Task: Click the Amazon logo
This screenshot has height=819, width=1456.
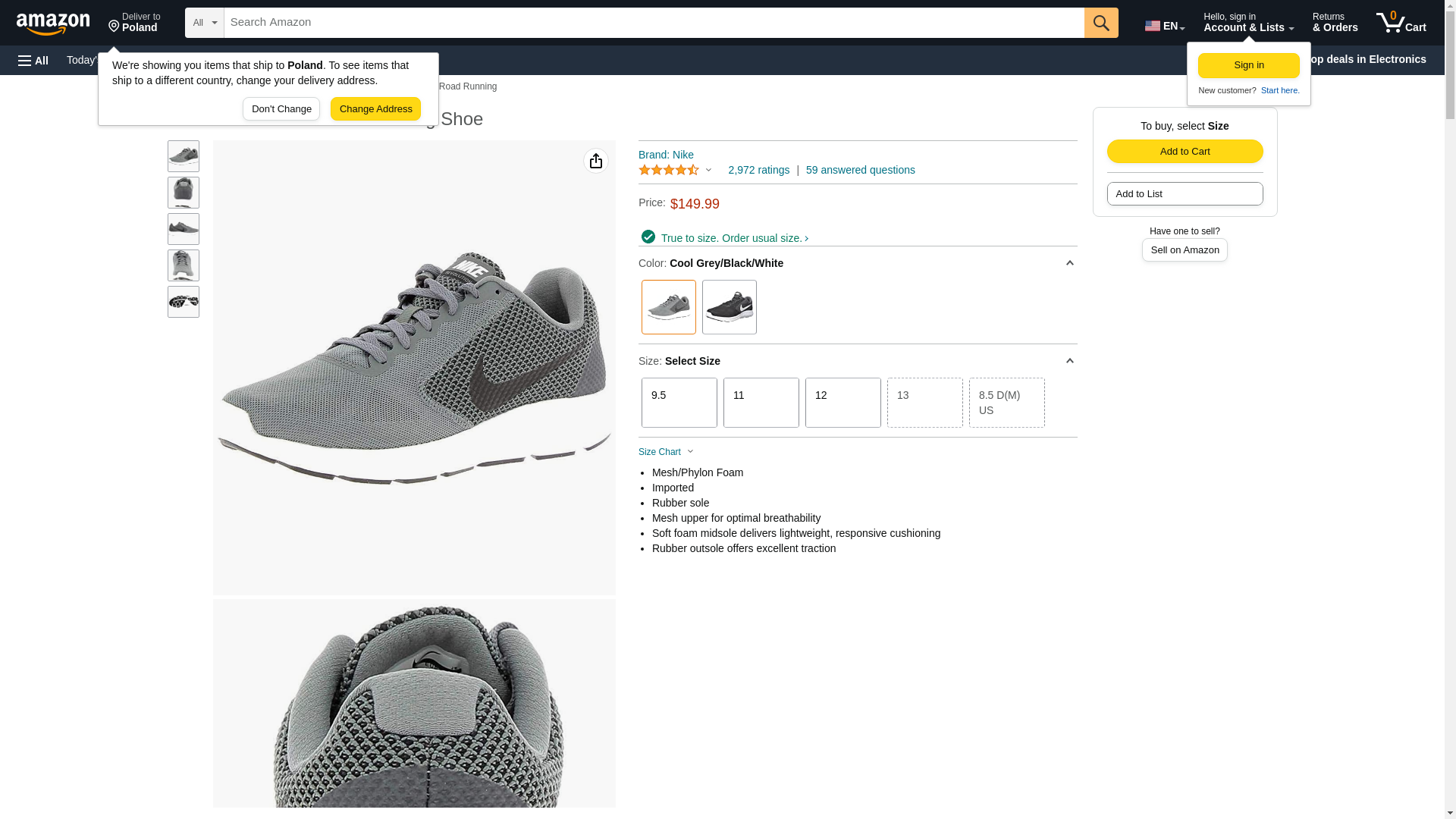Action: [53, 24]
